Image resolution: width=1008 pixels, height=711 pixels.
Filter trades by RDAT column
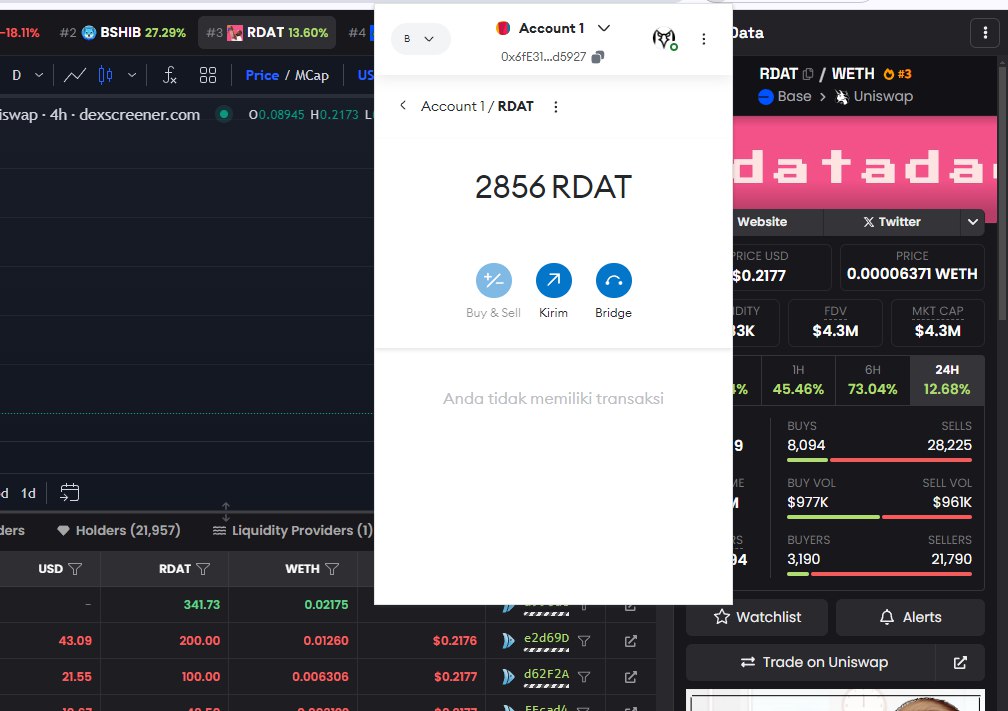pyautogui.click(x=203, y=569)
